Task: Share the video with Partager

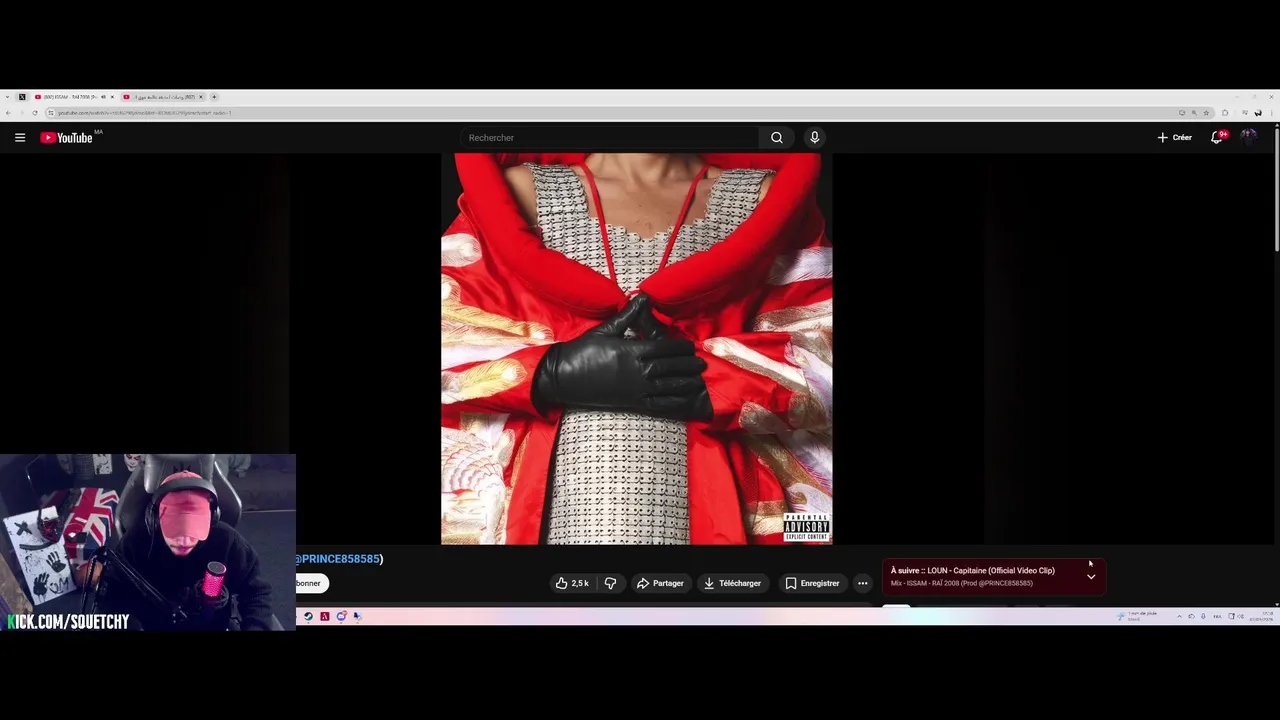Action: click(660, 583)
